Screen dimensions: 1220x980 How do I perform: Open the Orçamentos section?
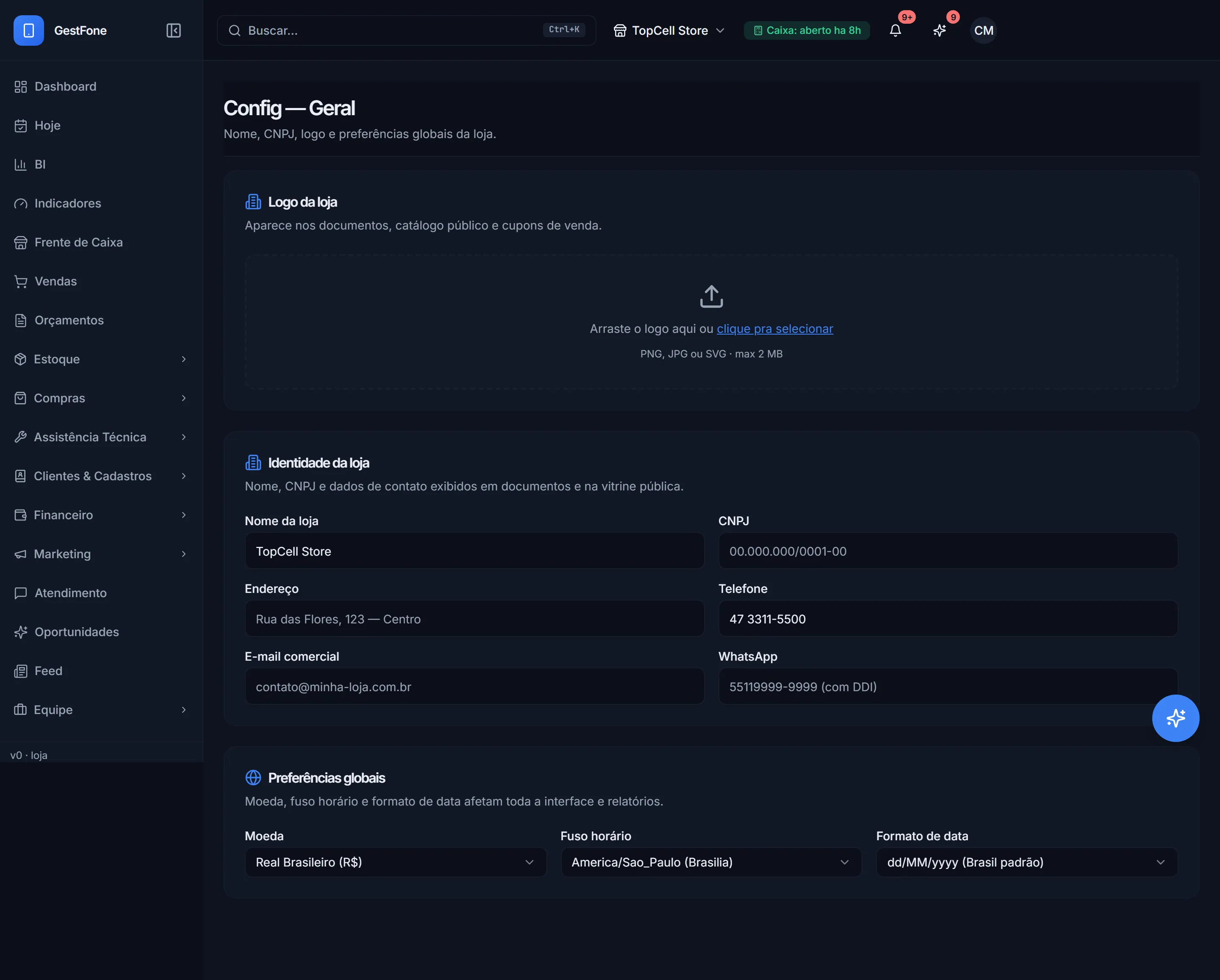pyautogui.click(x=101, y=320)
